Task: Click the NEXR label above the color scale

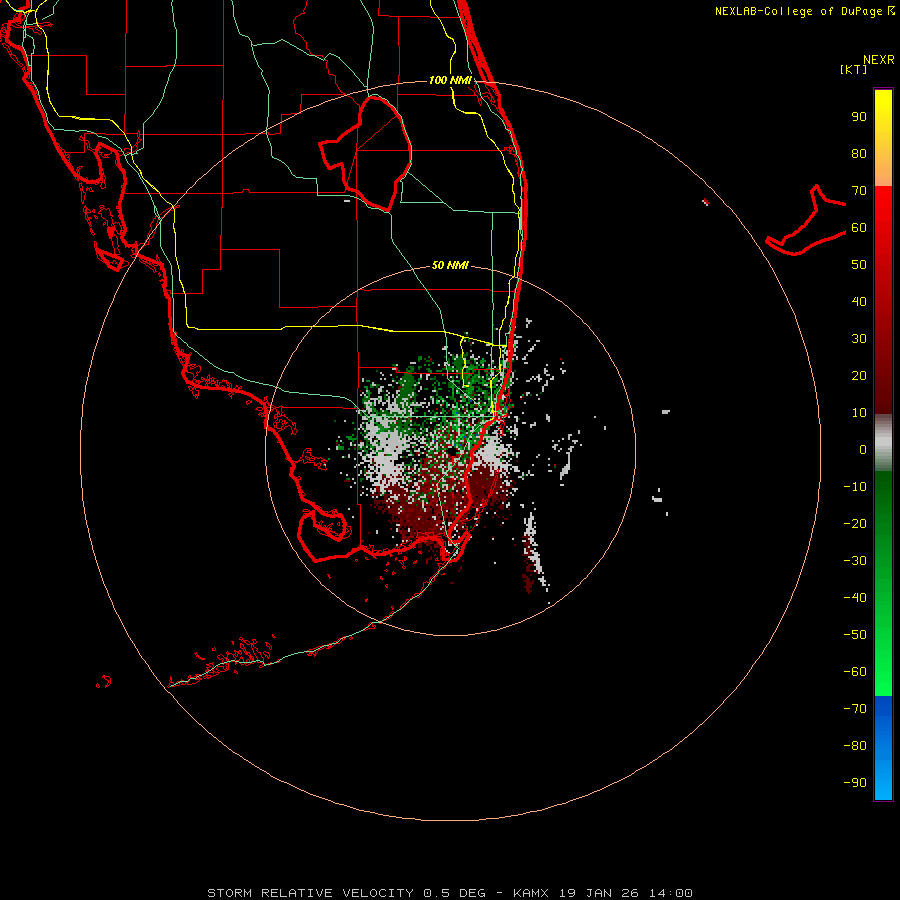Action: pos(878,60)
